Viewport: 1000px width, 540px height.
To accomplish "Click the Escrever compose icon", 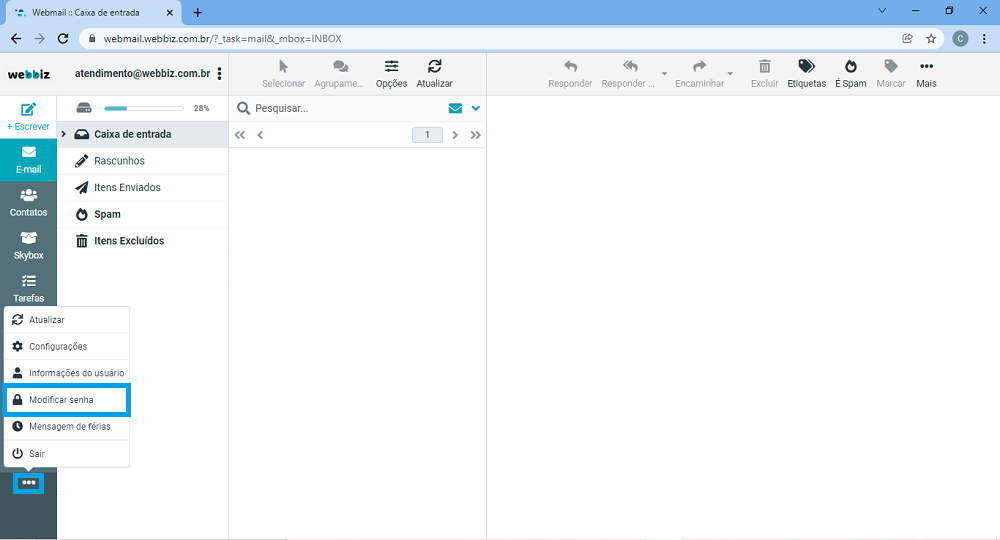I will (x=28, y=110).
